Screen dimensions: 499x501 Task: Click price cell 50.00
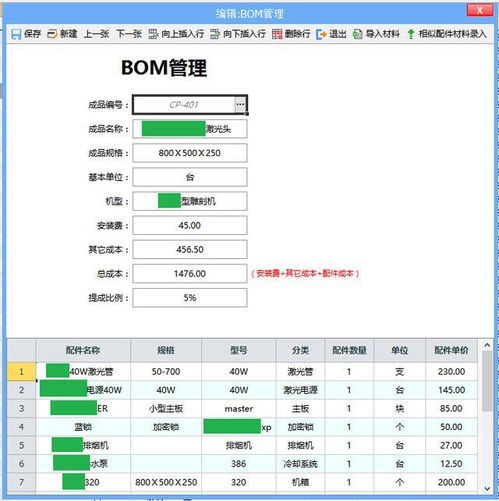[451, 427]
